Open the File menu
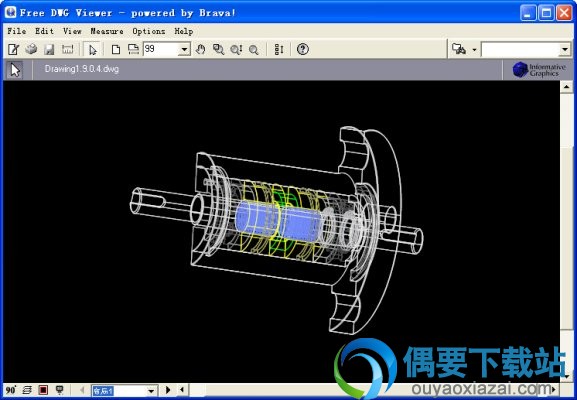Image resolution: width=577 pixels, height=400 pixels. (x=17, y=31)
